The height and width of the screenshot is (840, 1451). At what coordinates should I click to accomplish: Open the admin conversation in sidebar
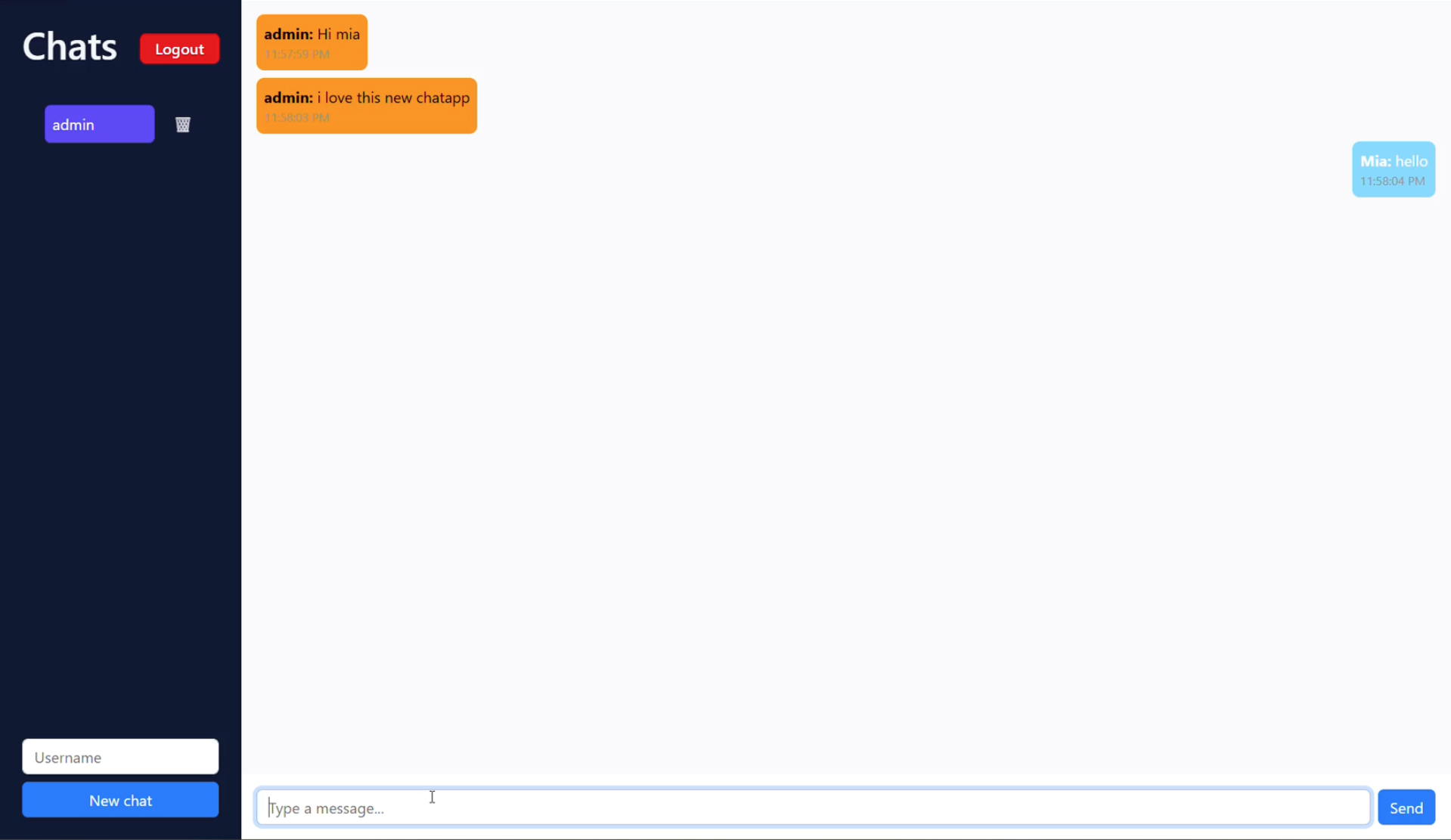pyautogui.click(x=99, y=124)
